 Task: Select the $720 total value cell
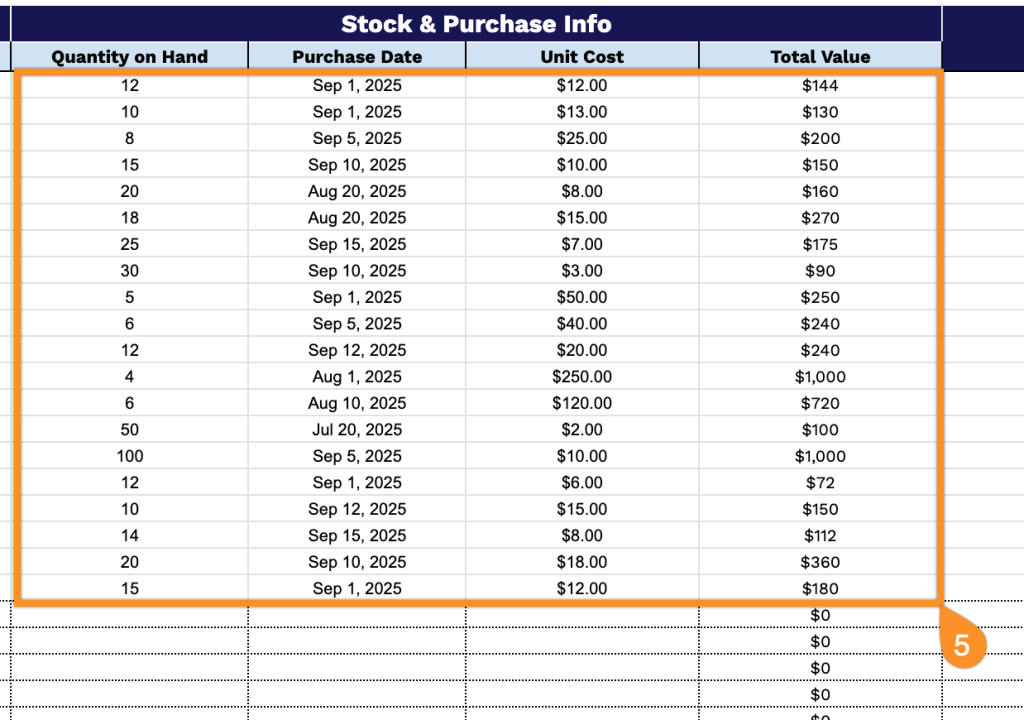click(x=820, y=403)
